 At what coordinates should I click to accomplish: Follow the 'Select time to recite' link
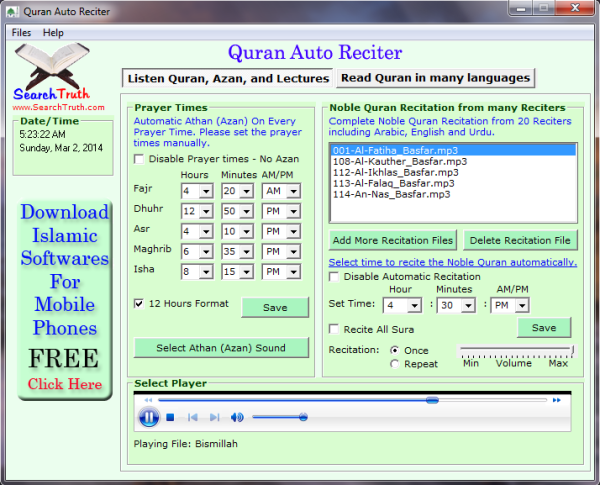[x=453, y=262]
